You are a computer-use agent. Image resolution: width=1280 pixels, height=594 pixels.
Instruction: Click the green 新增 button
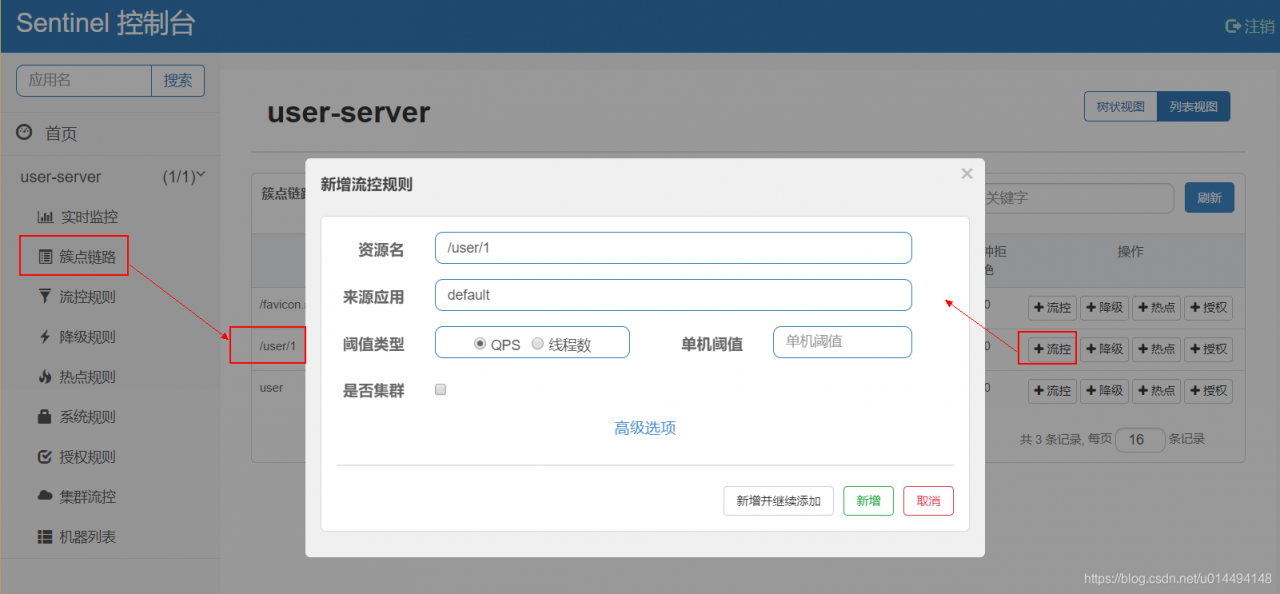[x=868, y=501]
